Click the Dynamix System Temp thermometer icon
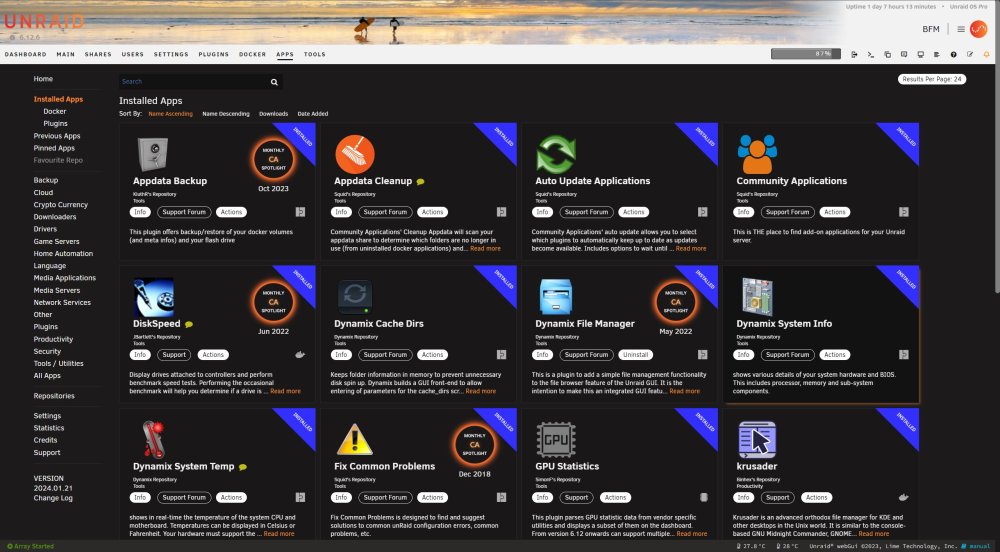Screen dimensions: 1000x552 [x=153, y=440]
